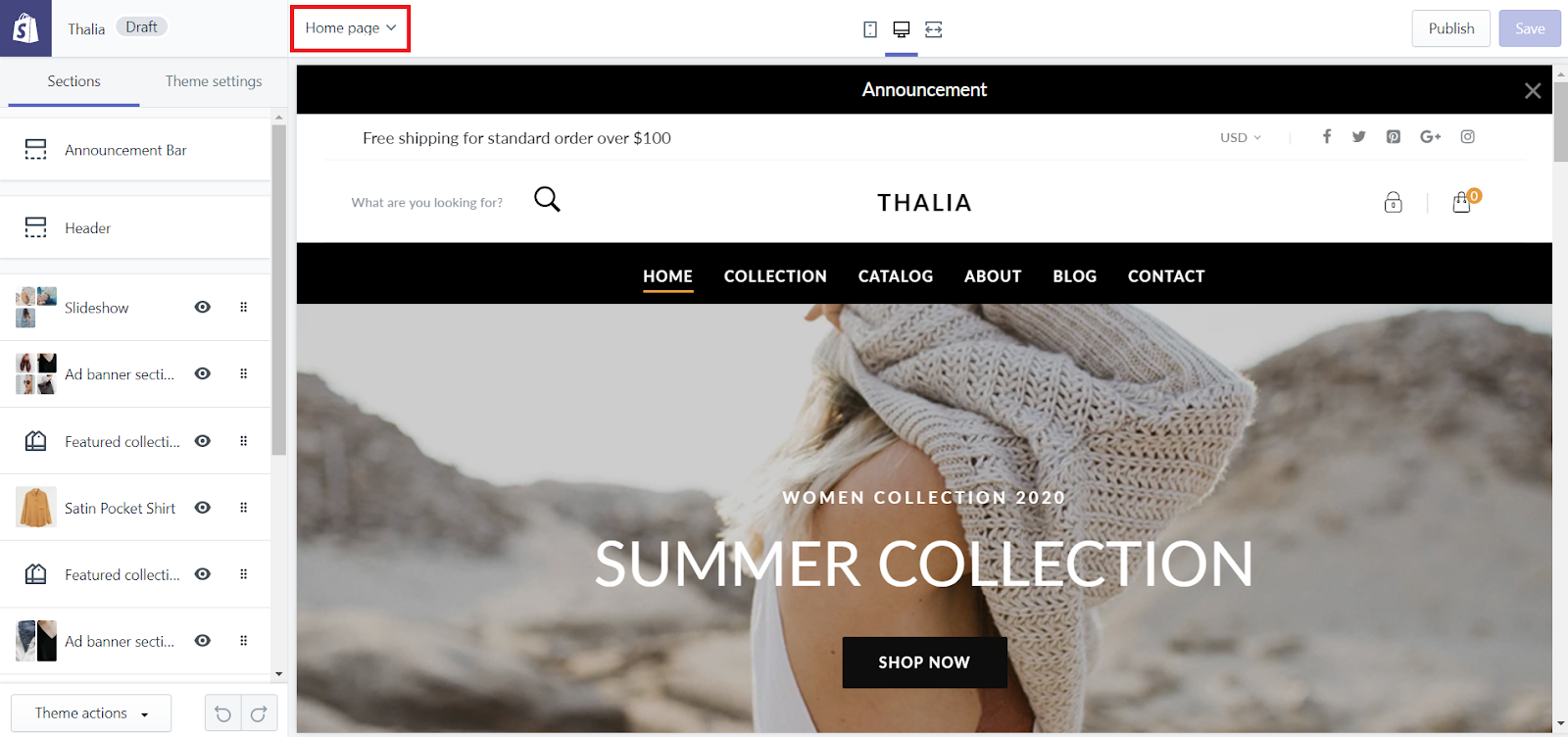Click the Instagram social icon
This screenshot has width=1568, height=737.
pyautogui.click(x=1468, y=136)
